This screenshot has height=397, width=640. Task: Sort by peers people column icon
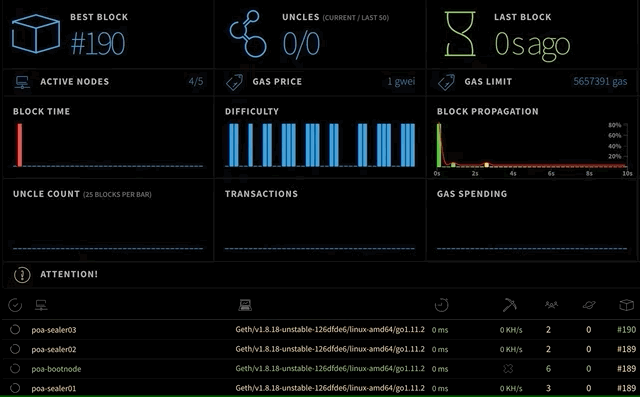coord(551,304)
